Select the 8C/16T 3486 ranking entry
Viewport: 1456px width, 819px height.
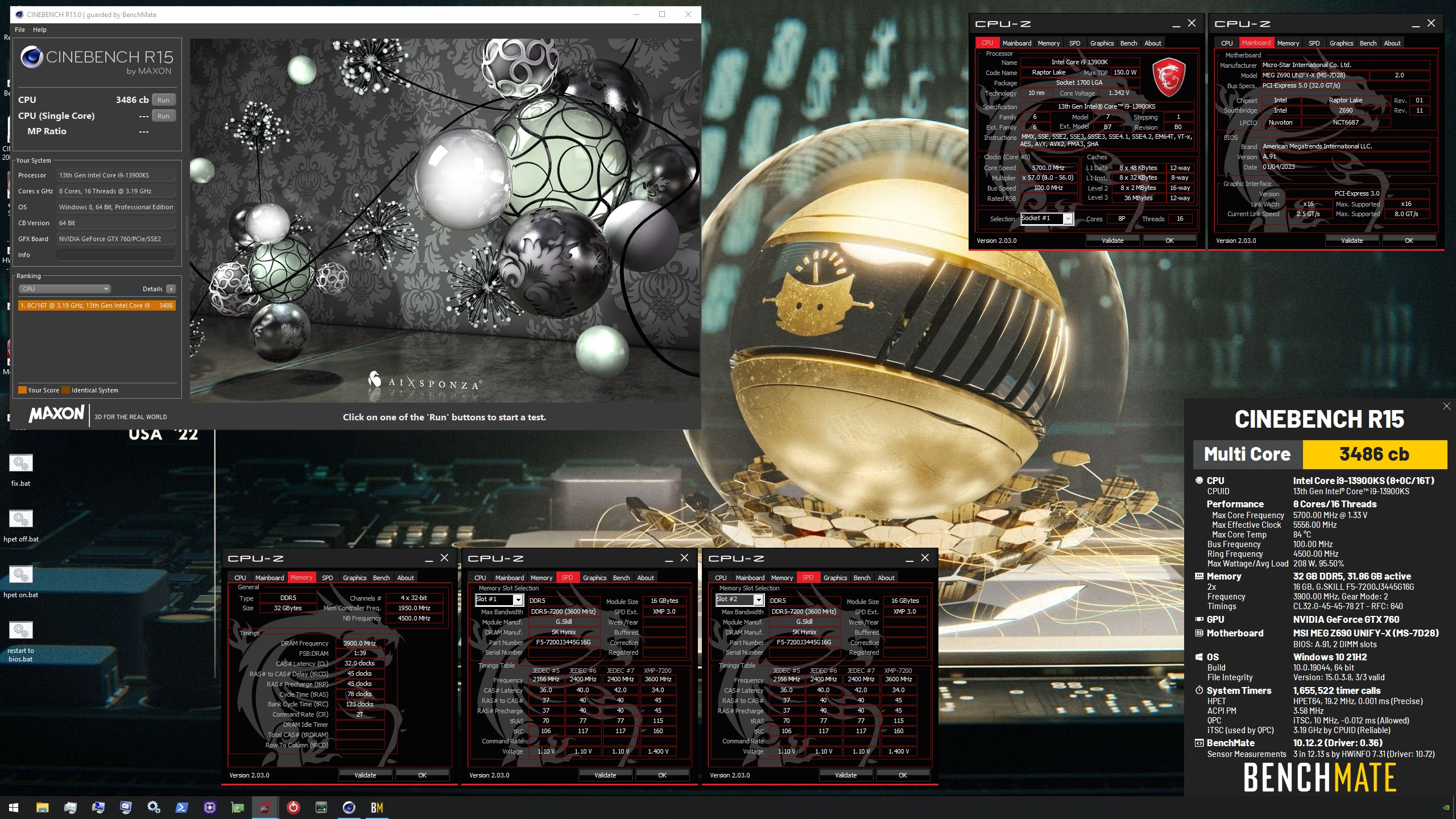(x=97, y=305)
